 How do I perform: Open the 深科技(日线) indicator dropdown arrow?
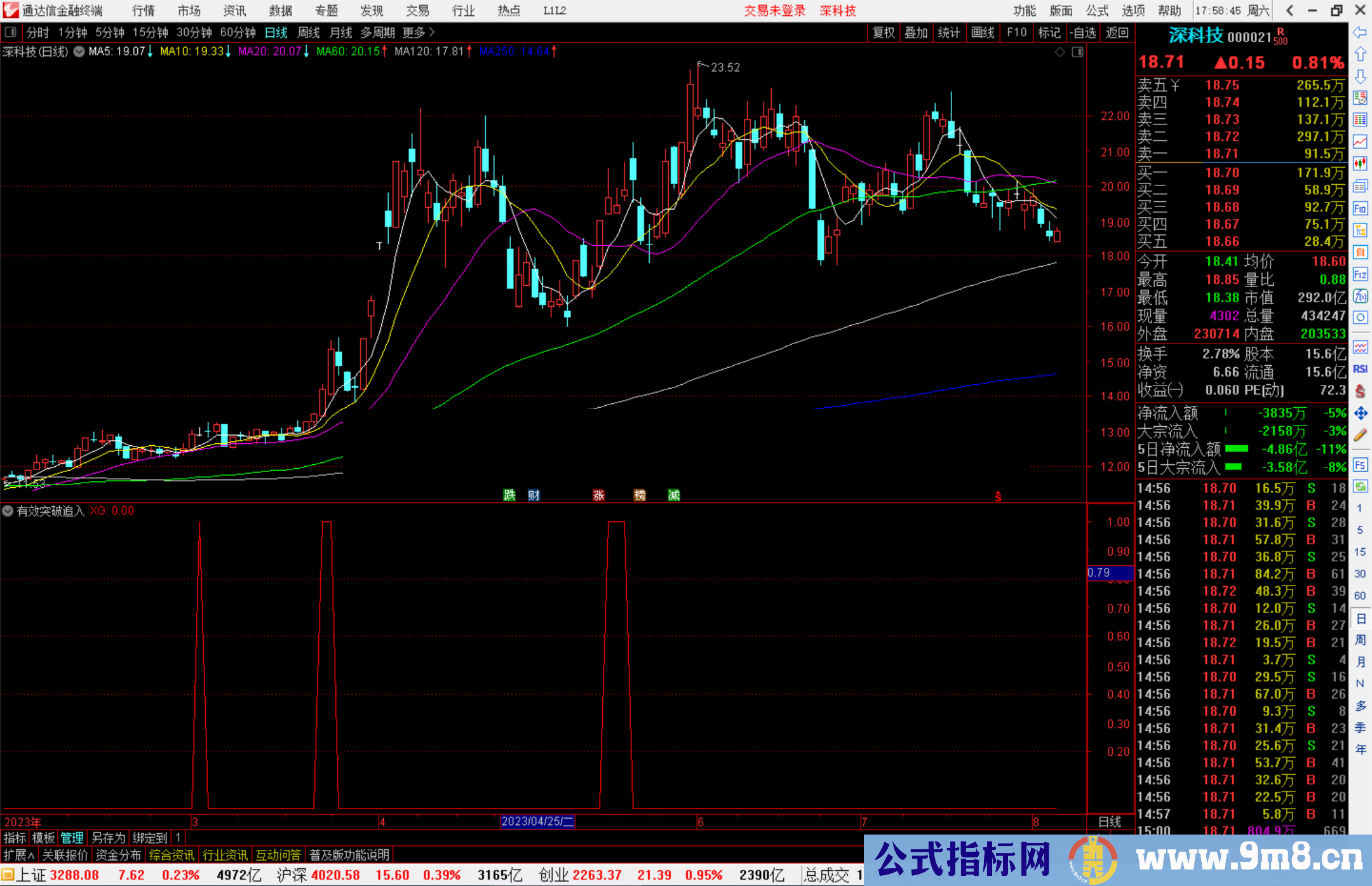coord(79,51)
